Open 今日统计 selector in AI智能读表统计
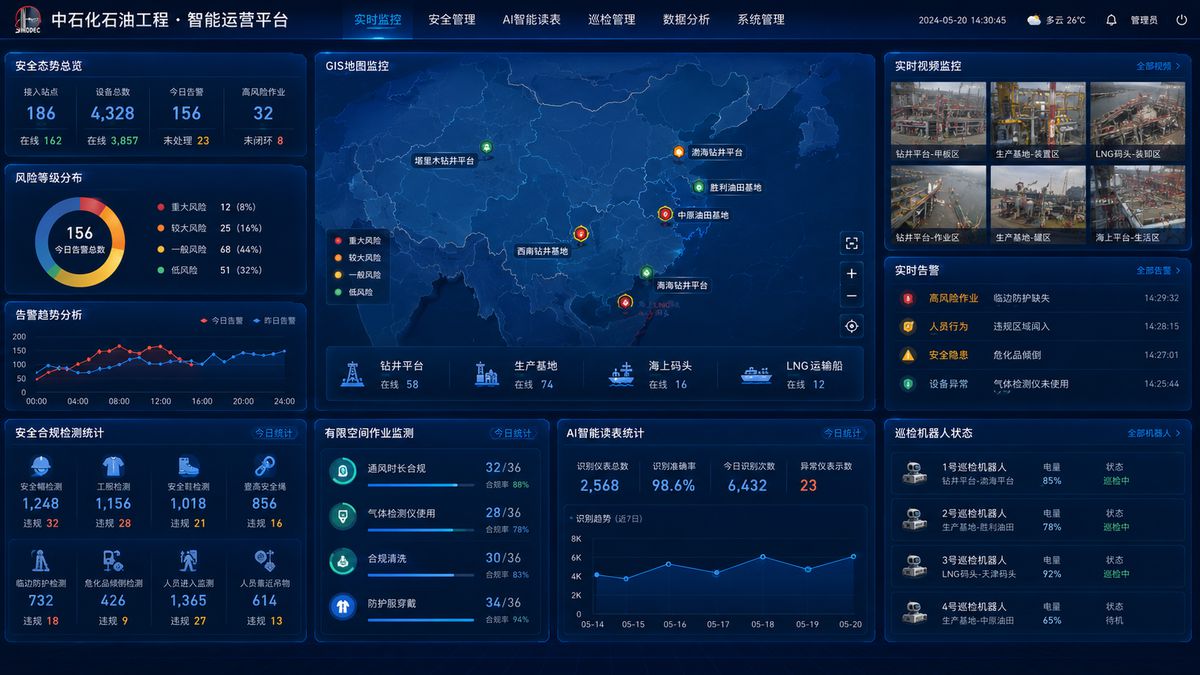This screenshot has width=1200, height=675. (844, 433)
